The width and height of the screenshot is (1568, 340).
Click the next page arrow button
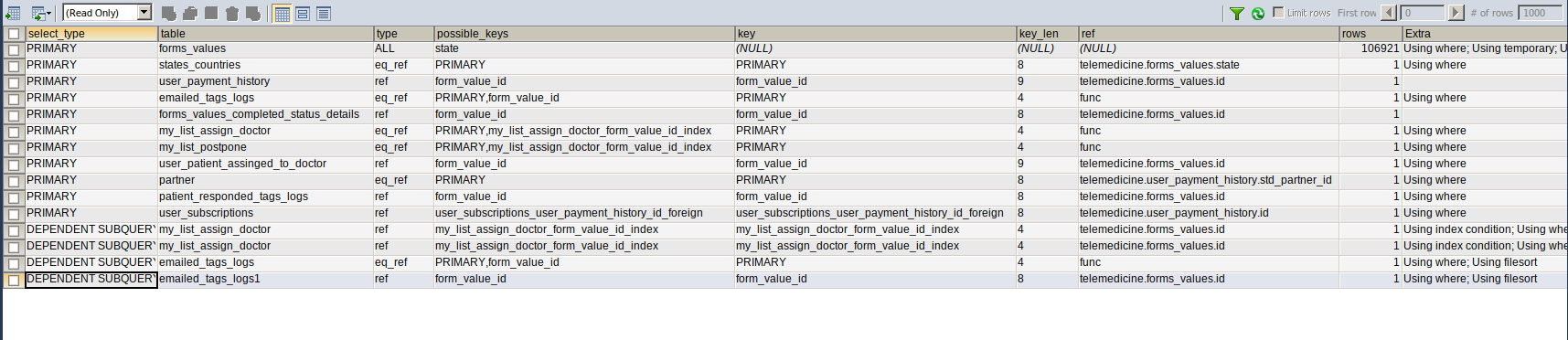pos(1456,13)
